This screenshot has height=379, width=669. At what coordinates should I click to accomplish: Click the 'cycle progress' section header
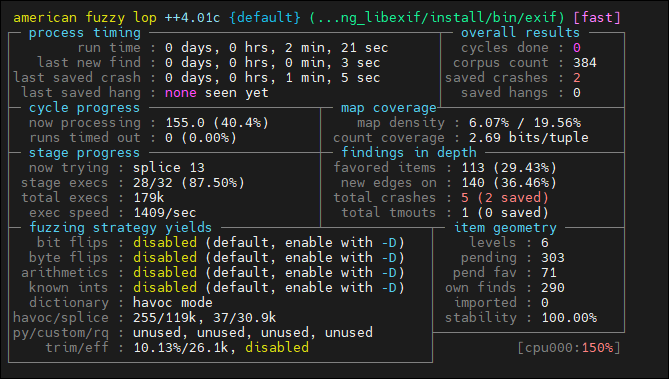(x=84, y=108)
